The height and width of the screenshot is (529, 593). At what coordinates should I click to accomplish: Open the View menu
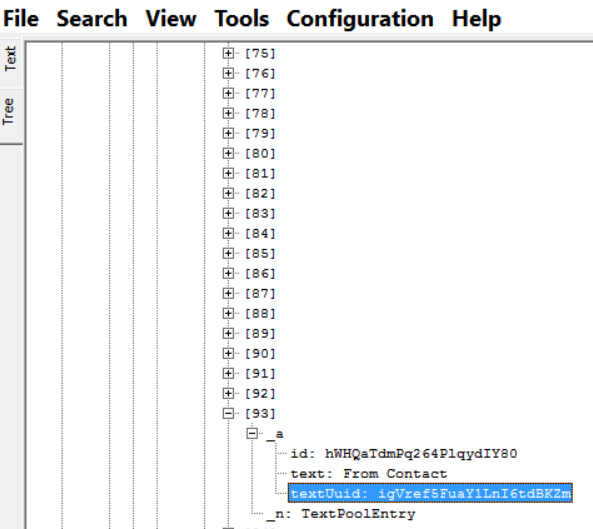pyautogui.click(x=171, y=19)
